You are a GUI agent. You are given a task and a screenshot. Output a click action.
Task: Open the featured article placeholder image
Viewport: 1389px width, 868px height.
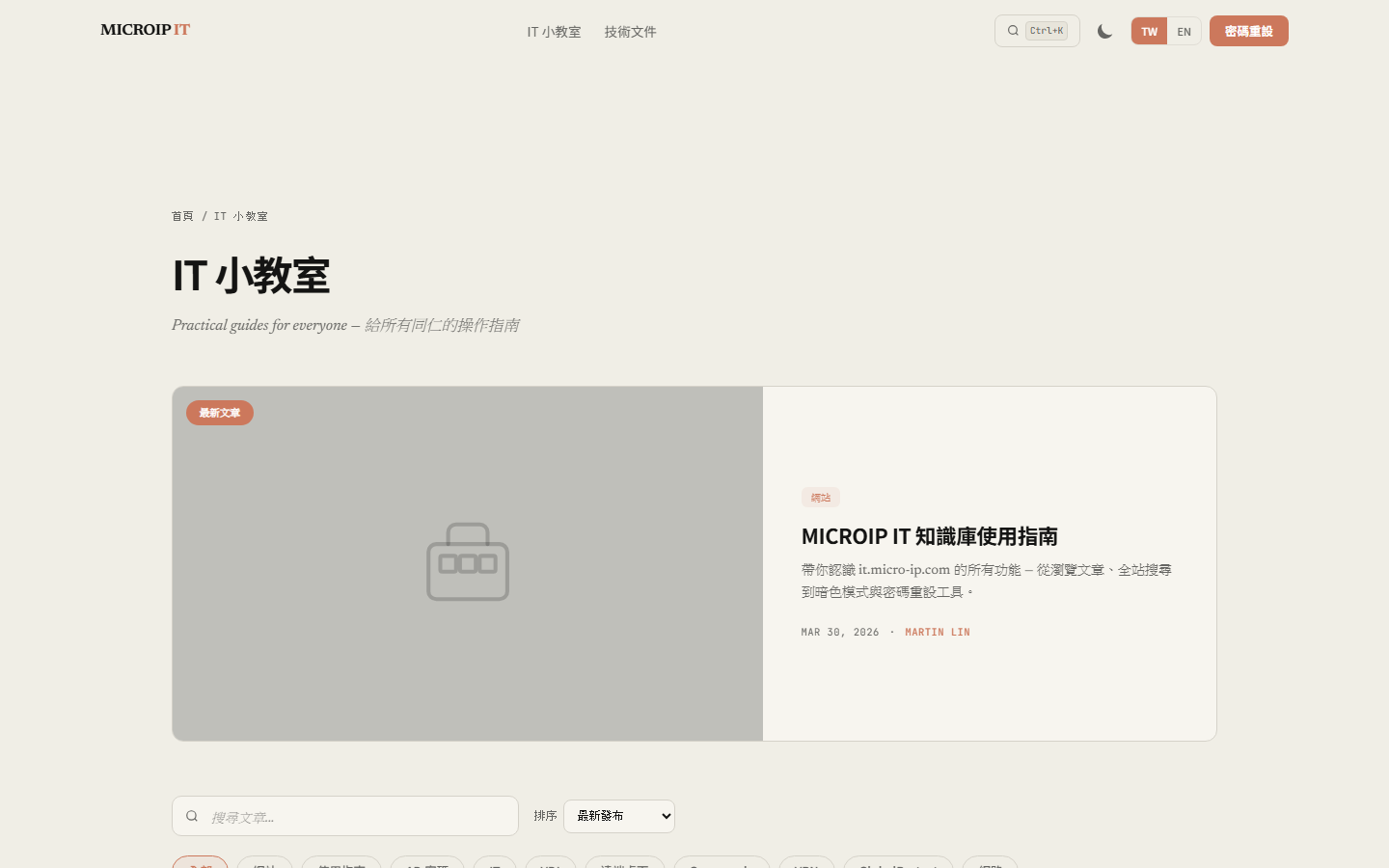[468, 563]
